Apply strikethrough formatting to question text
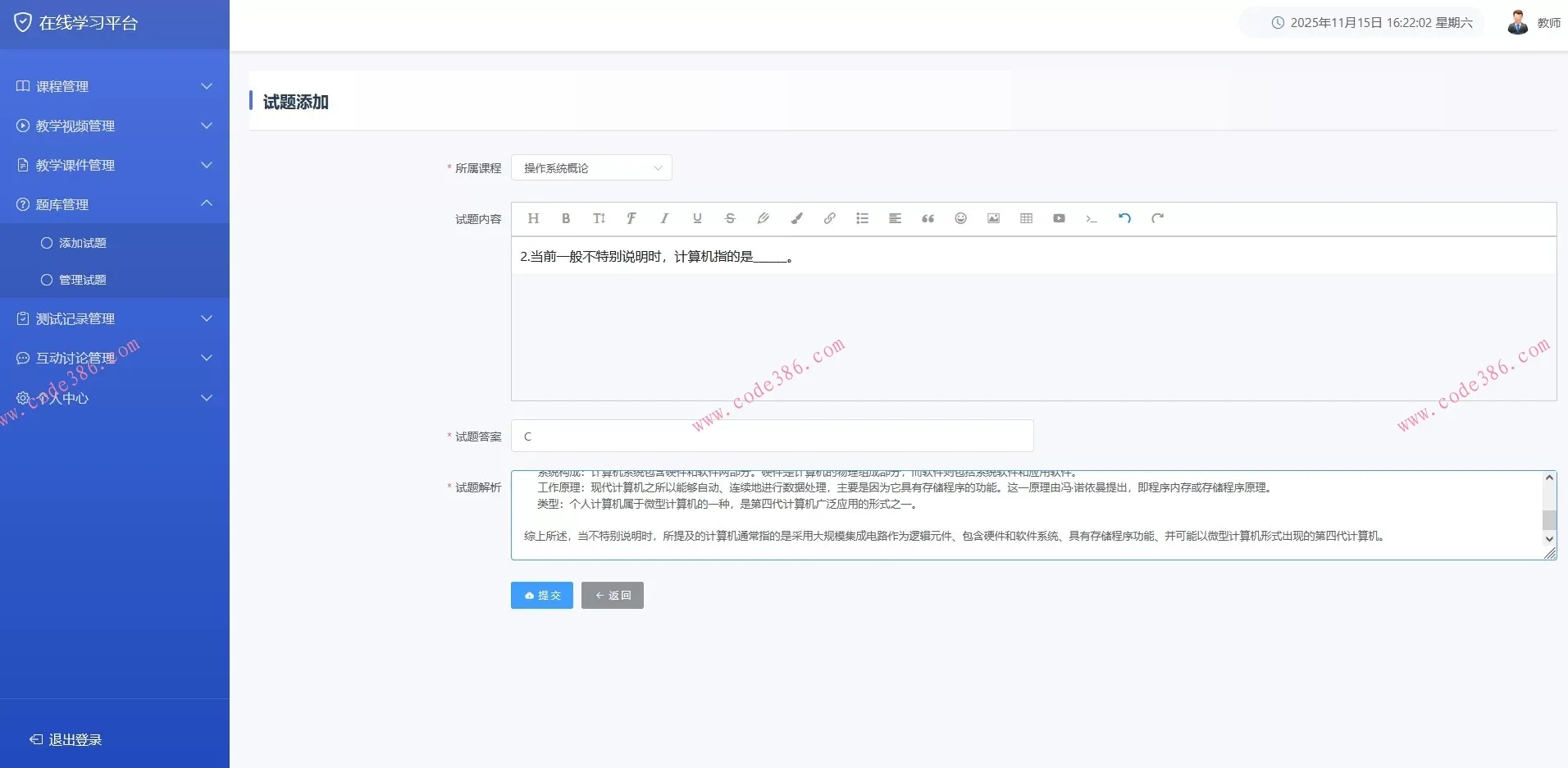The height and width of the screenshot is (768, 1568). click(x=729, y=218)
